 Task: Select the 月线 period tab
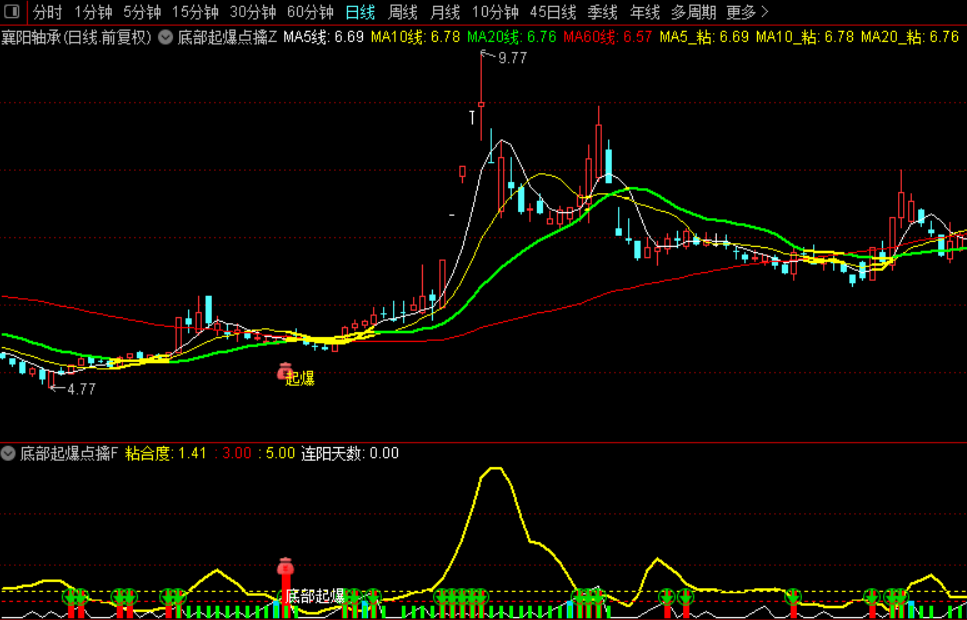coord(445,12)
